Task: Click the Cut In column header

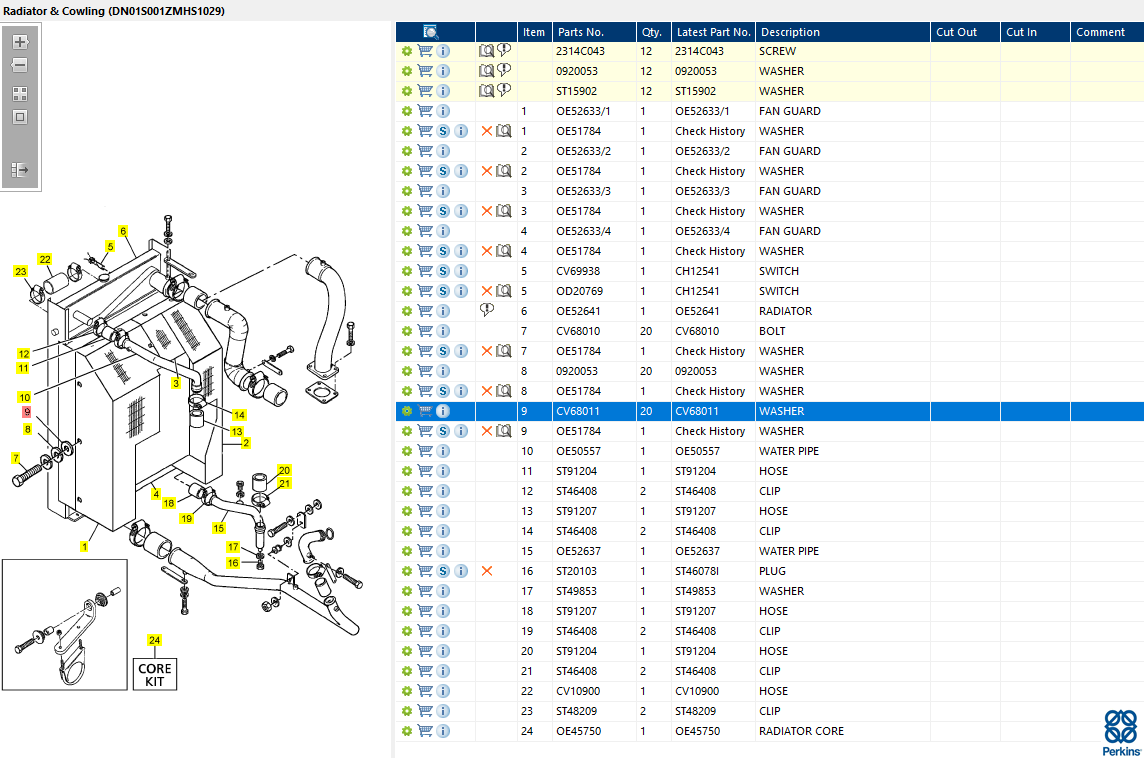Action: 1035,32
